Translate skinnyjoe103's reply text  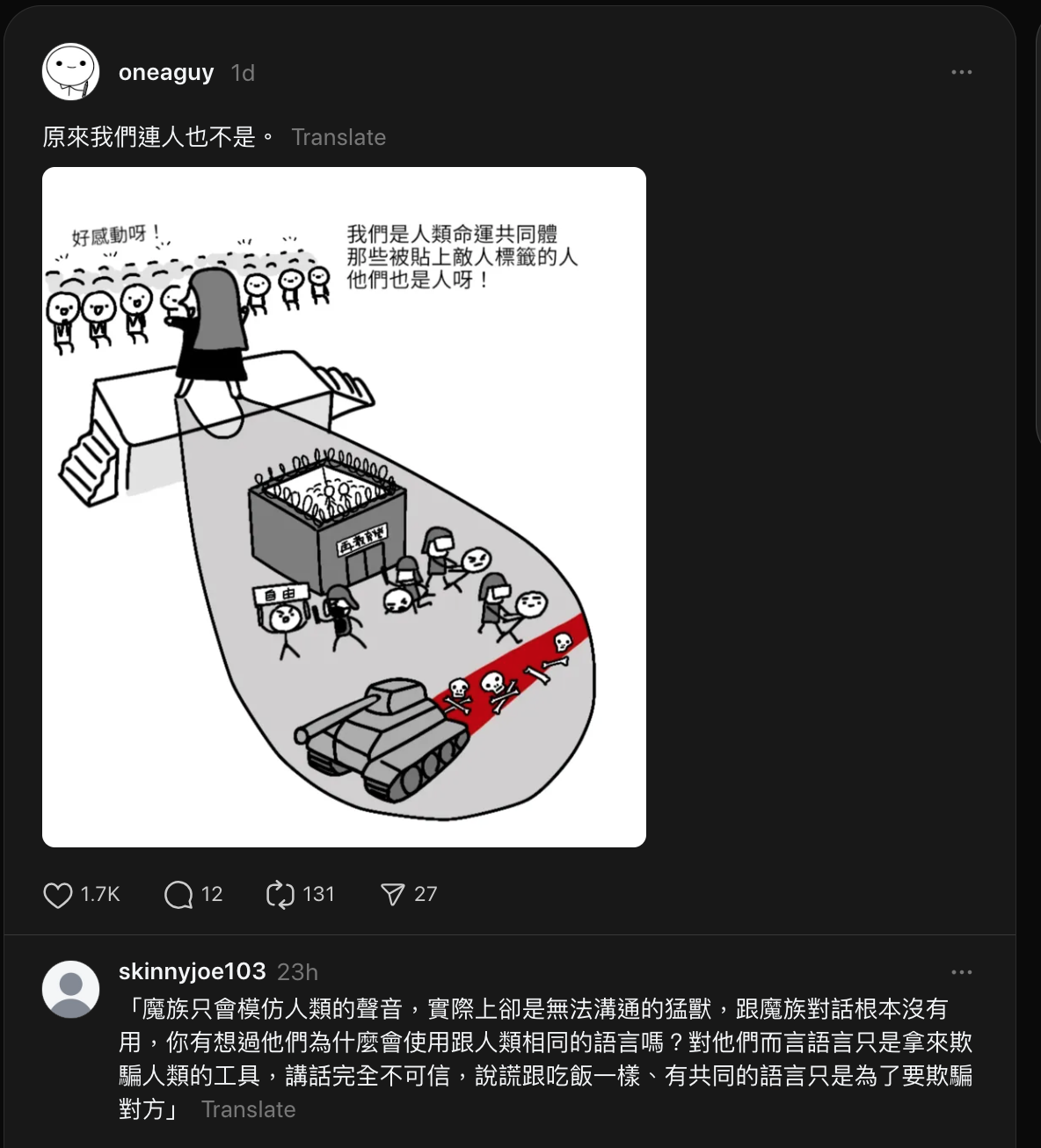(x=249, y=1109)
